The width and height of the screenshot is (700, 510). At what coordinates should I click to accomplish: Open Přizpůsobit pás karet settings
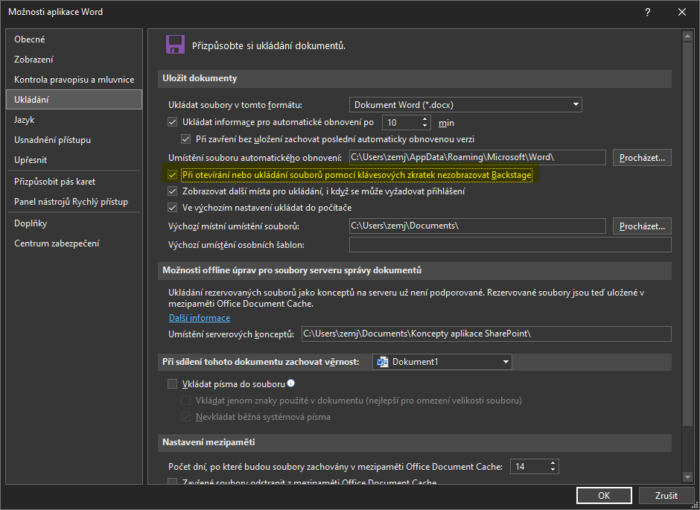(x=74, y=182)
